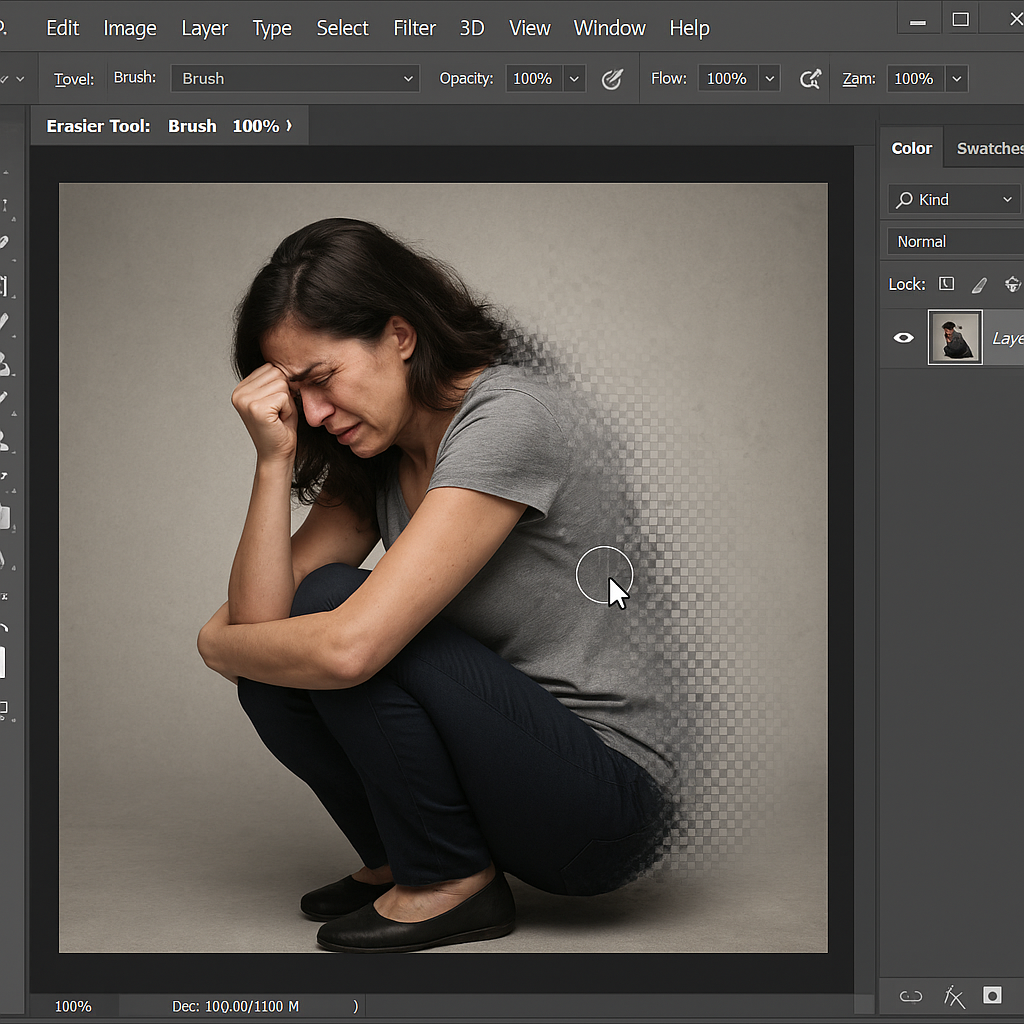Open the Layer menu
The width and height of the screenshot is (1024, 1024).
coord(204,28)
